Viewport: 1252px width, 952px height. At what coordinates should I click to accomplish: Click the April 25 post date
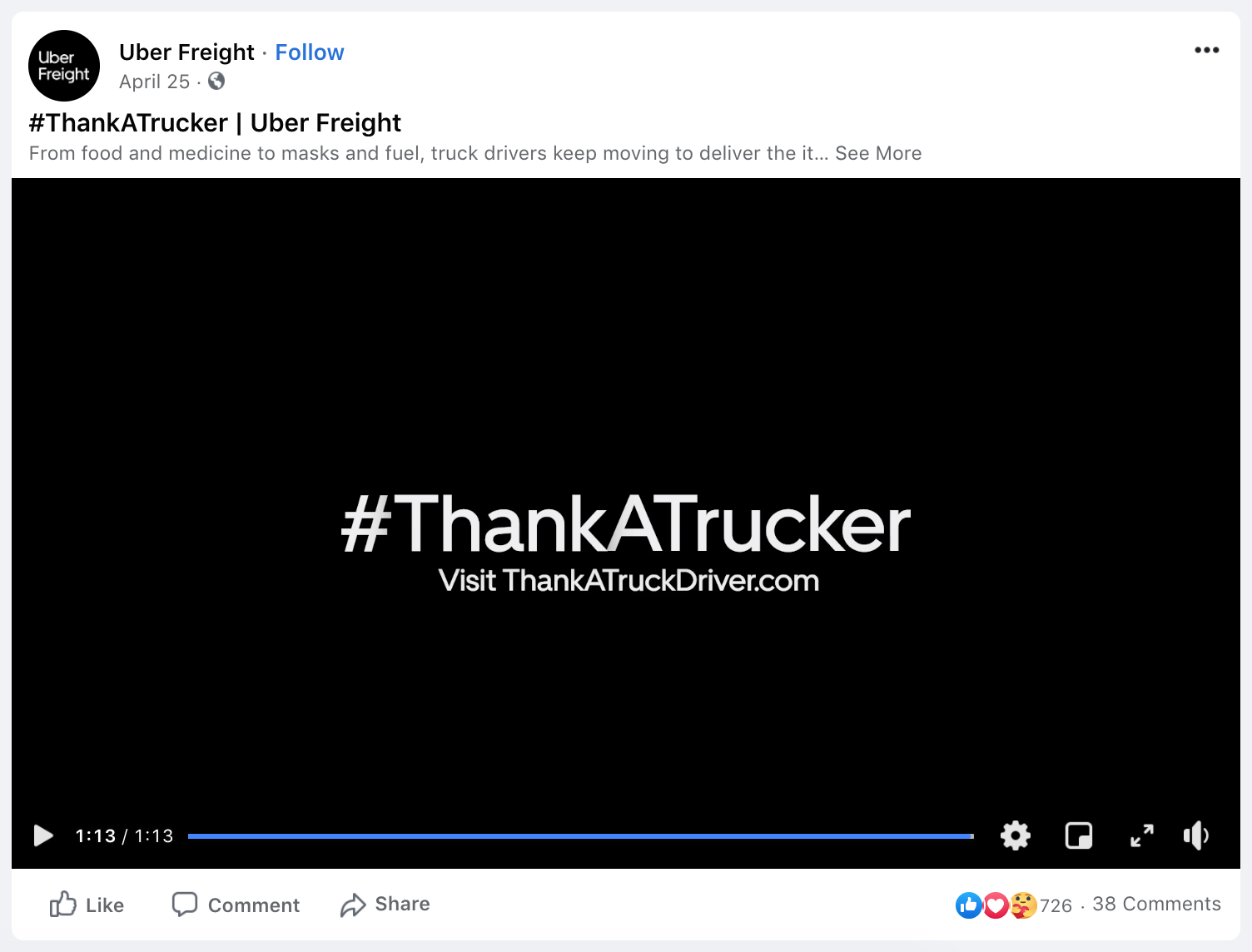point(154,82)
